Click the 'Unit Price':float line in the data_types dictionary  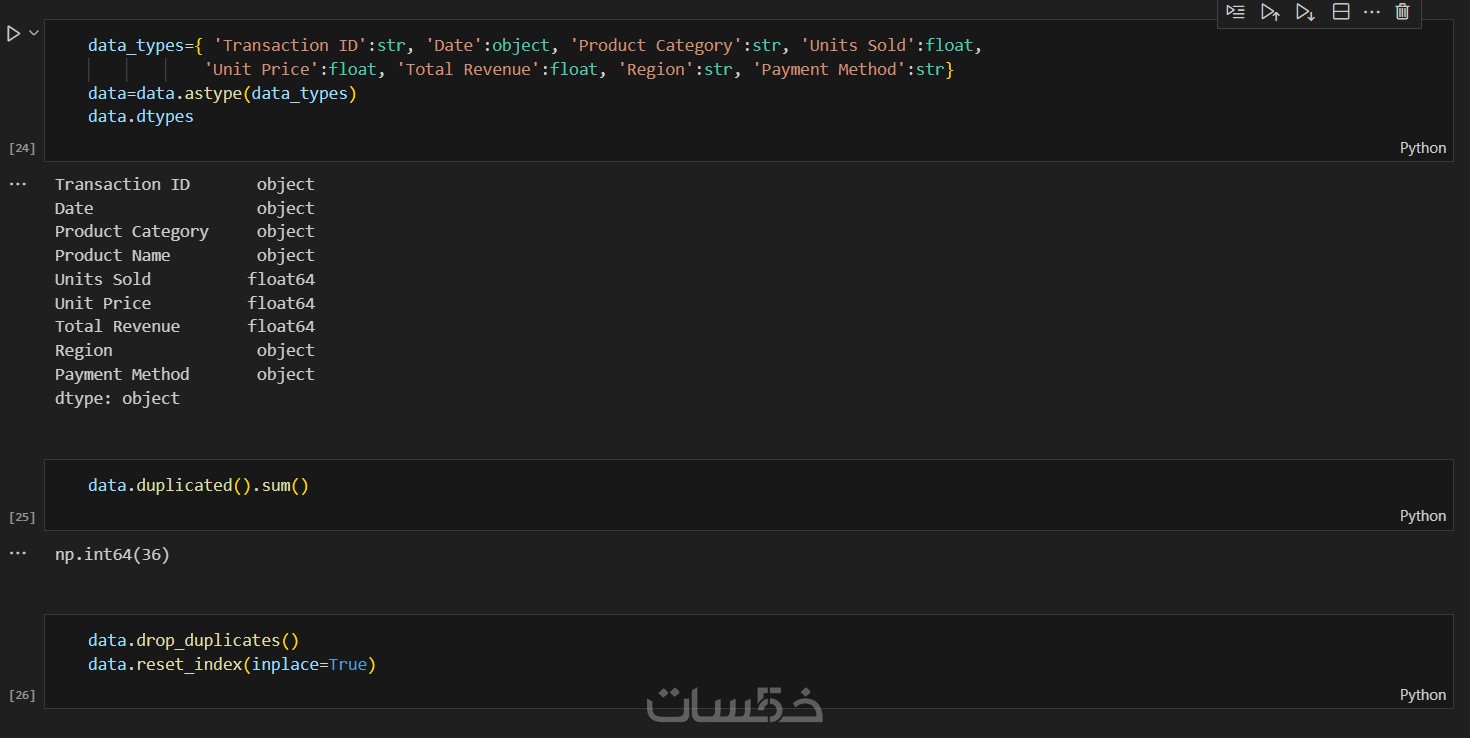point(579,70)
